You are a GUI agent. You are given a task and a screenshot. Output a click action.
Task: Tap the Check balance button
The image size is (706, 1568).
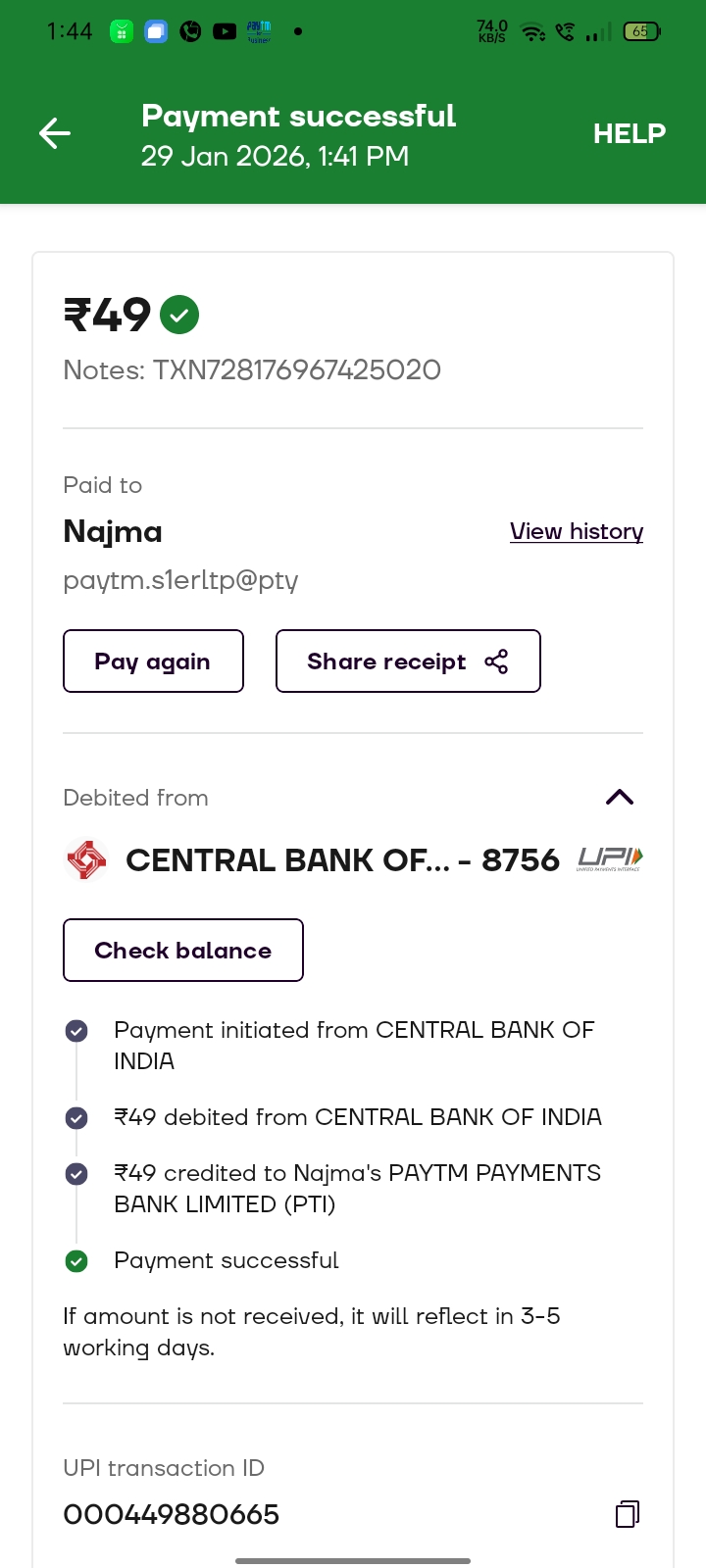(183, 951)
